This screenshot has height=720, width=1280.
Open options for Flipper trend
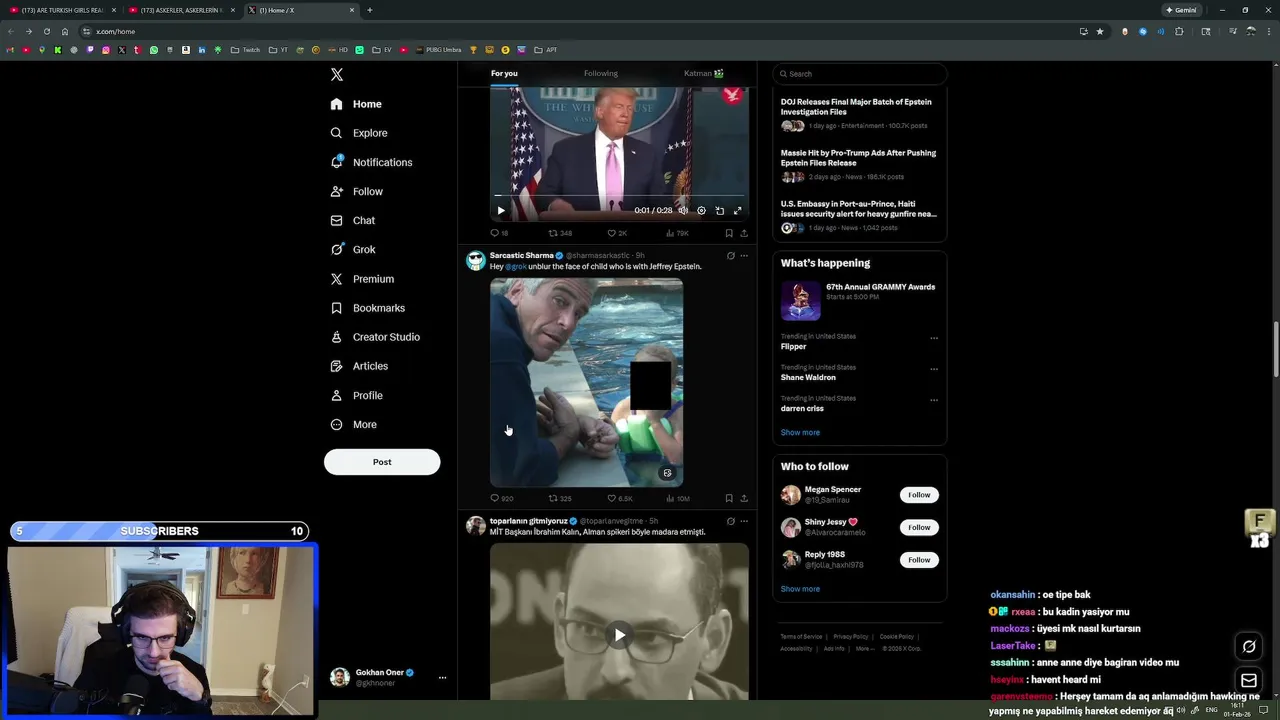tap(934, 338)
